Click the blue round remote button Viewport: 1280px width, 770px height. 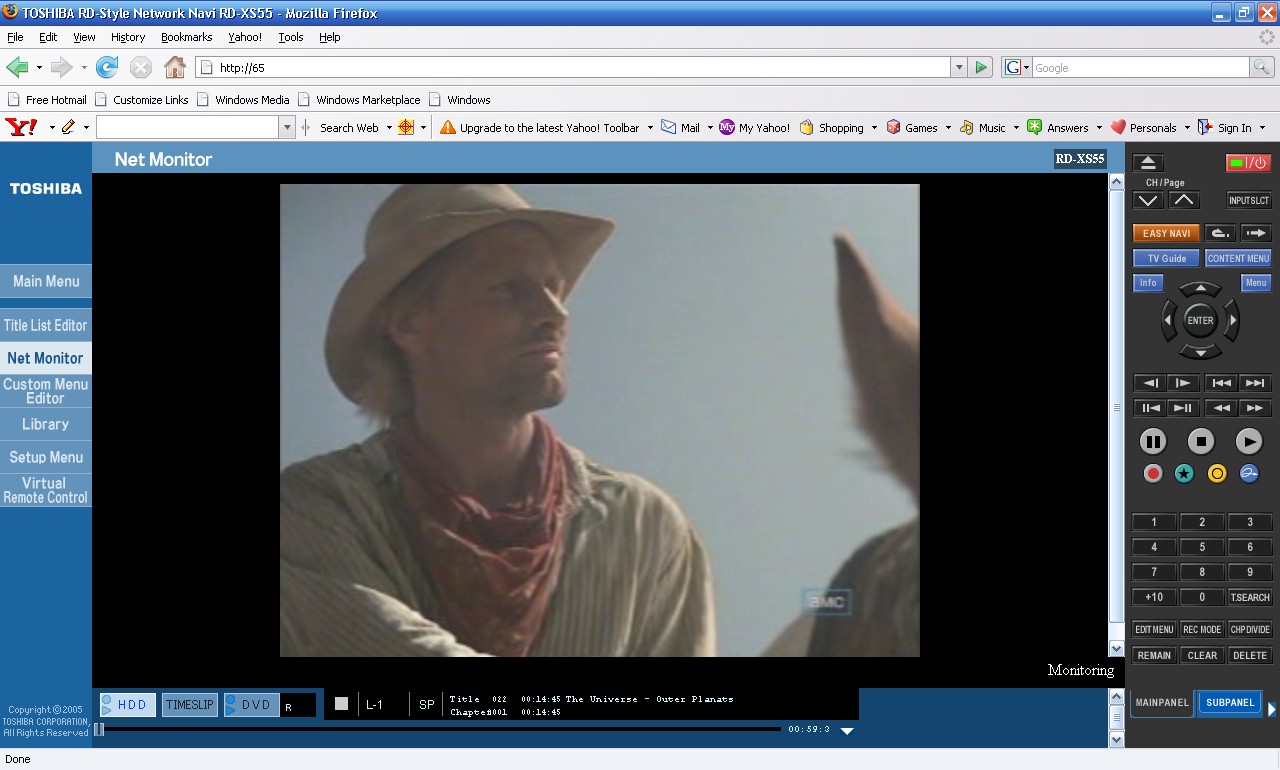tap(1249, 474)
